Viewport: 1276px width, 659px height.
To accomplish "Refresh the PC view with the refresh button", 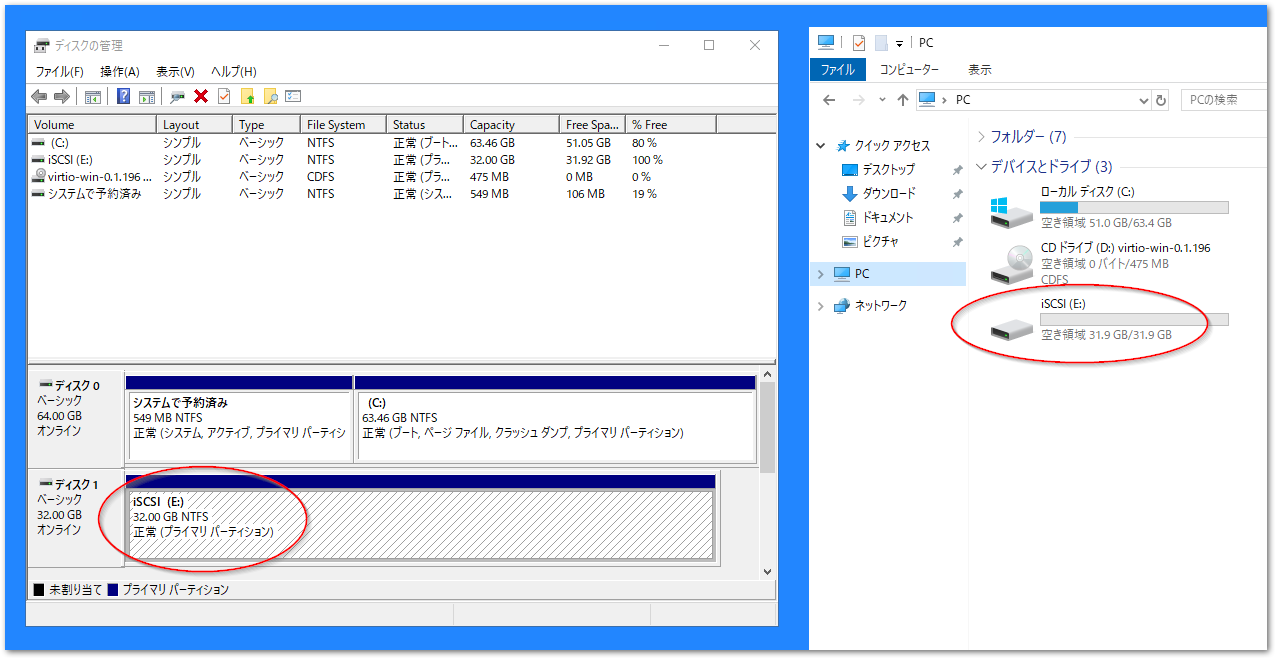I will tap(1161, 99).
